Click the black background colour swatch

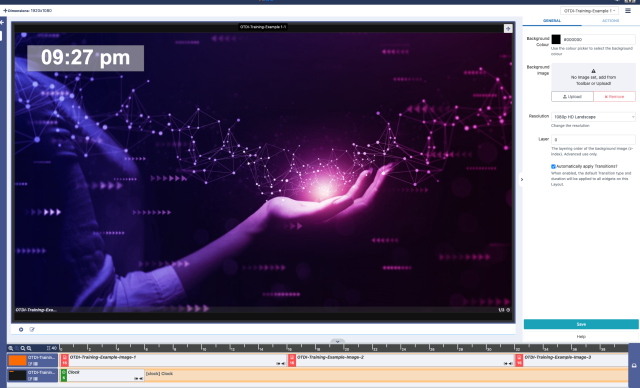point(556,39)
